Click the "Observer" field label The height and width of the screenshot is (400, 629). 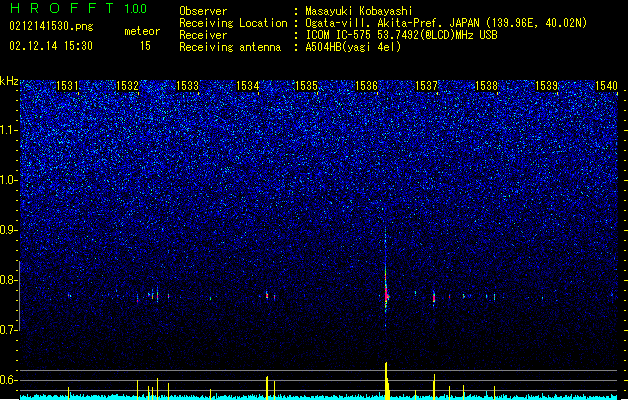(x=203, y=11)
